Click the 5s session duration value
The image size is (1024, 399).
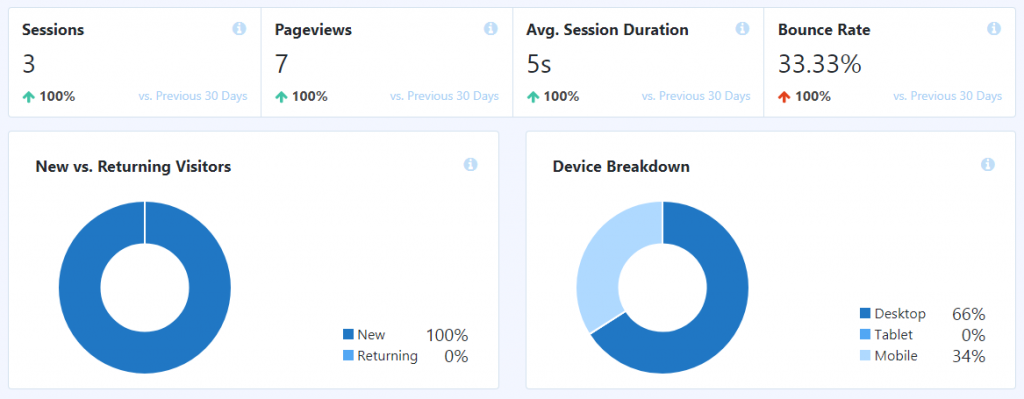(x=539, y=64)
